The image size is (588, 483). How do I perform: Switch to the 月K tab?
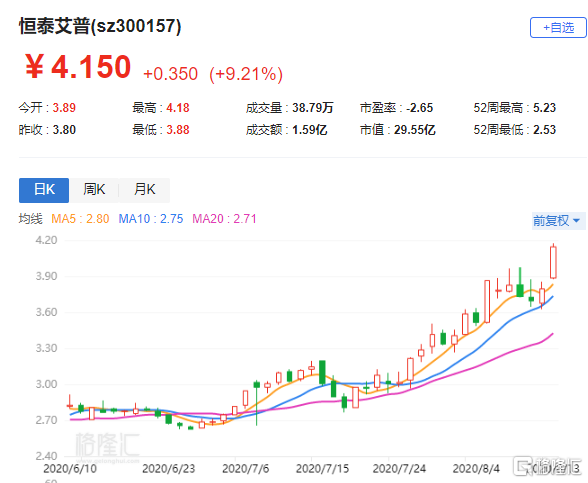tap(144, 190)
